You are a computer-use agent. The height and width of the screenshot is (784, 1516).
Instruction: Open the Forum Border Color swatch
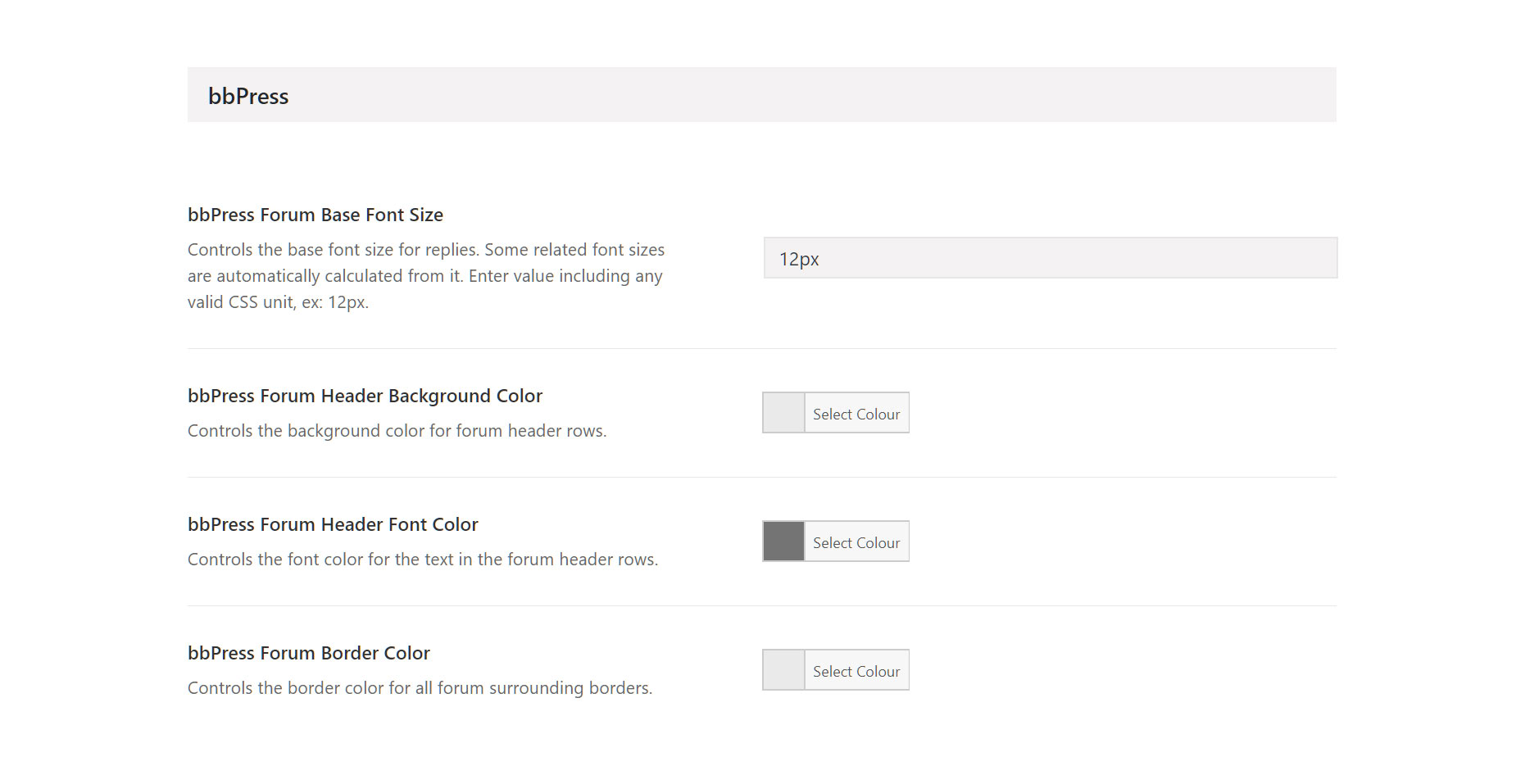click(783, 670)
